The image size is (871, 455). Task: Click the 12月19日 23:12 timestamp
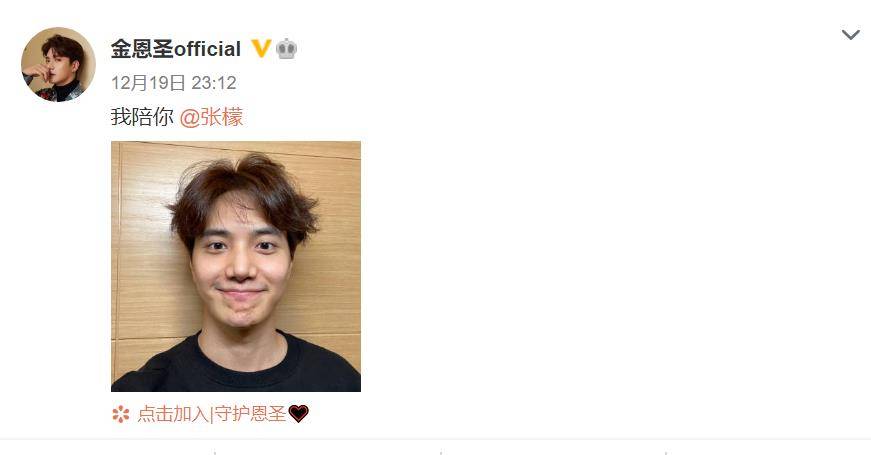[x=174, y=83]
